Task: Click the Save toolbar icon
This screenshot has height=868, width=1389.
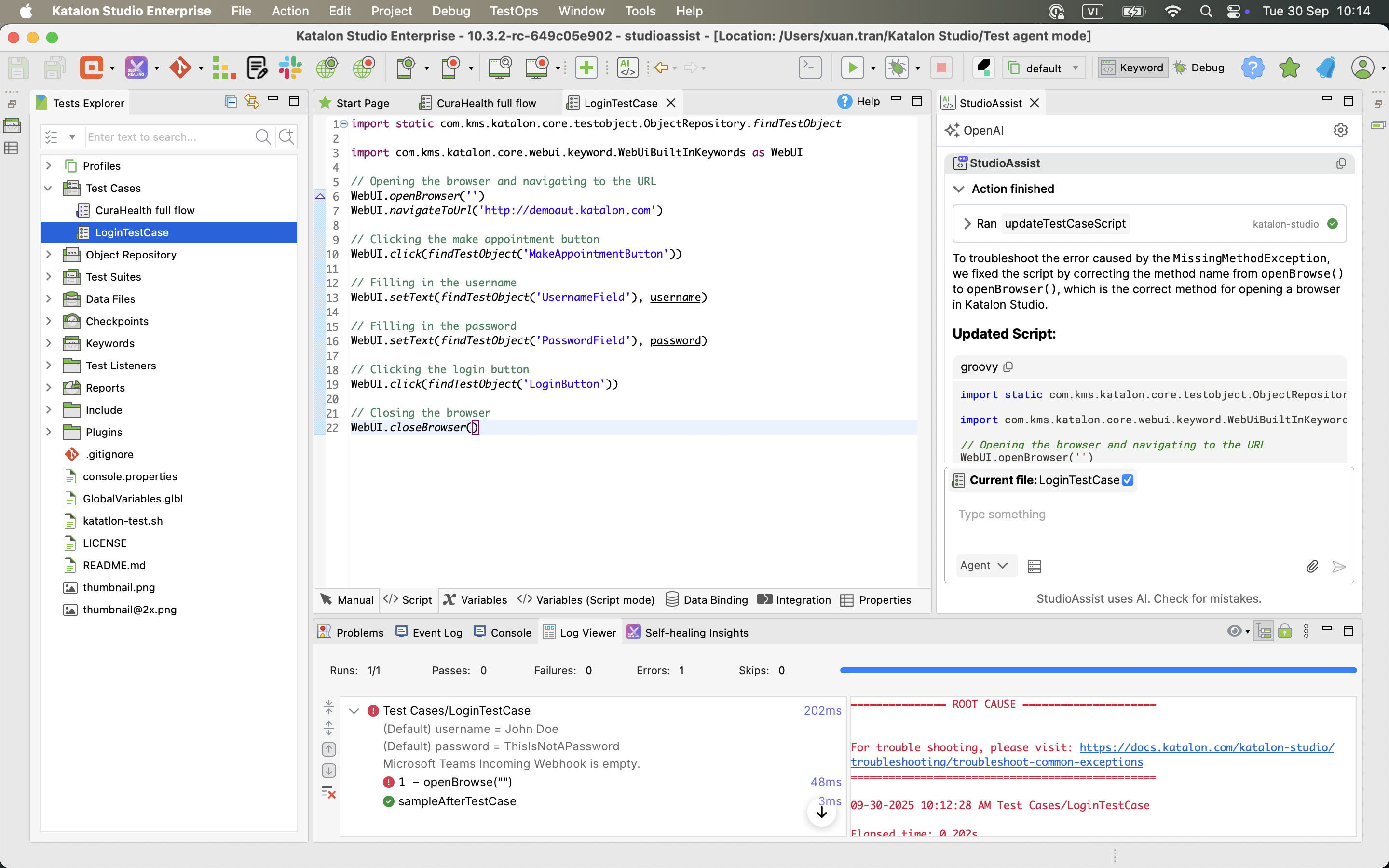Action: click(x=18, y=68)
